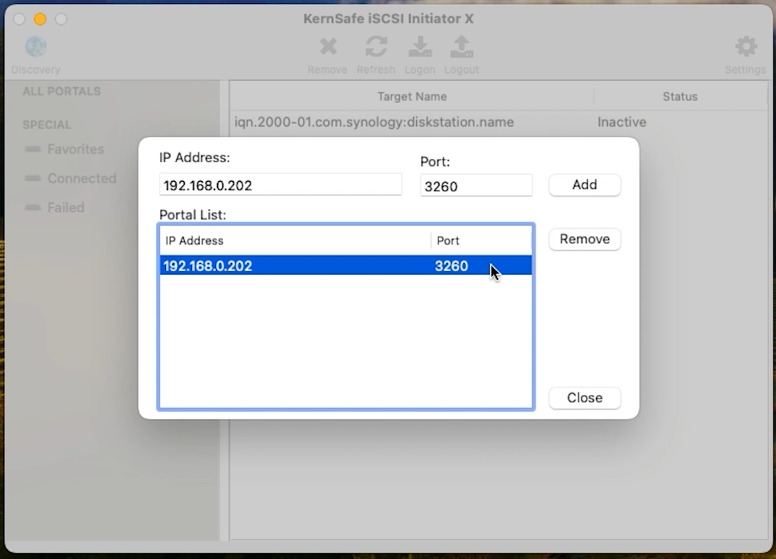Close the portal dialog with Close button
Image resolution: width=776 pixels, height=559 pixels.
click(584, 398)
